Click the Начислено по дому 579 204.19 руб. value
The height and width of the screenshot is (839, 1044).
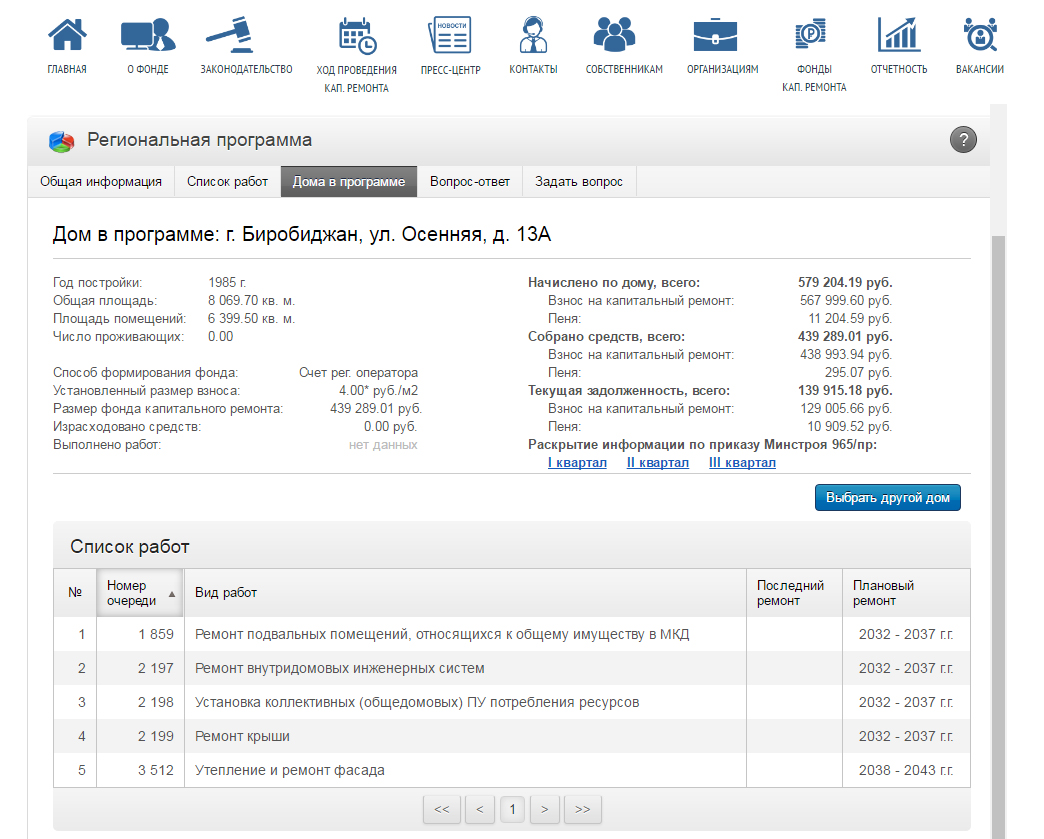coord(845,282)
